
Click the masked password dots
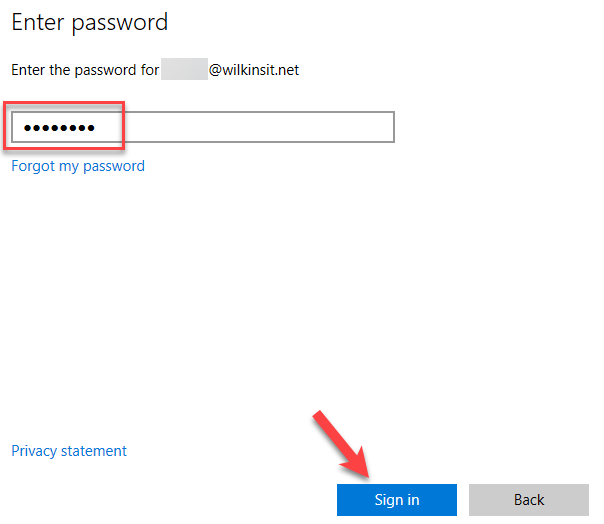[59, 128]
